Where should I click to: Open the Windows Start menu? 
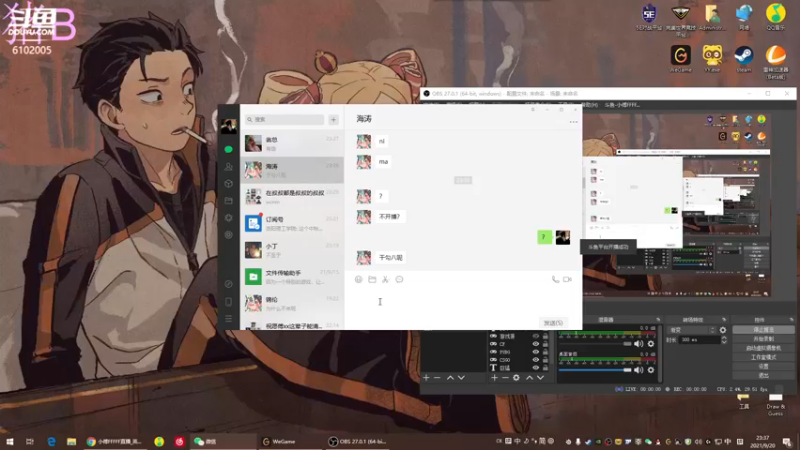[10, 441]
